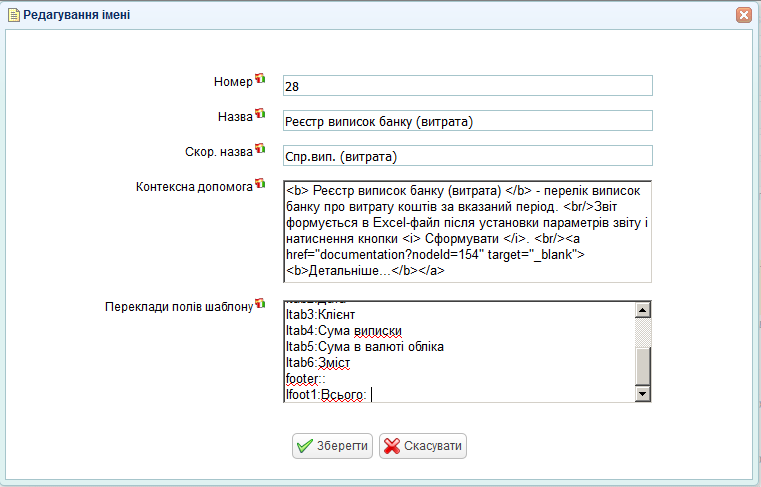Click the Контексна допомога label
Viewport: 761px width, 487px height.
[x=194, y=187]
